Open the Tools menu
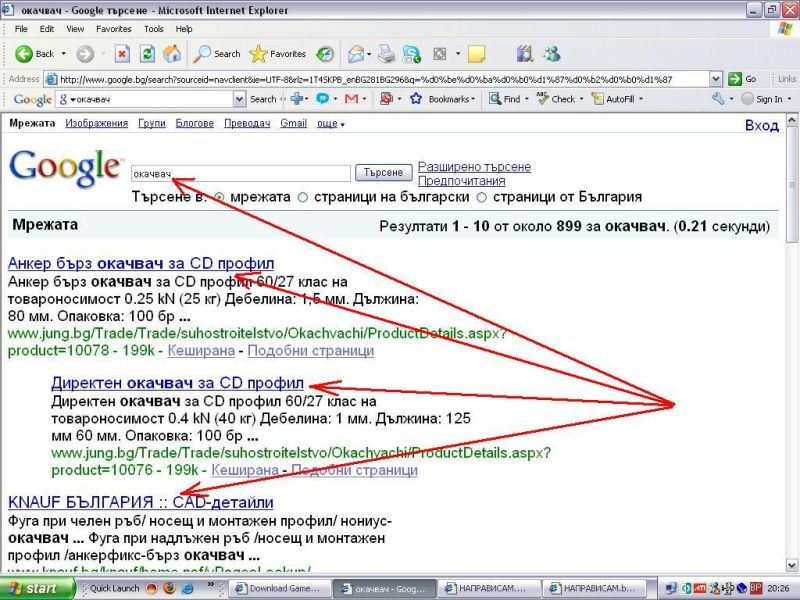 pyautogui.click(x=154, y=29)
